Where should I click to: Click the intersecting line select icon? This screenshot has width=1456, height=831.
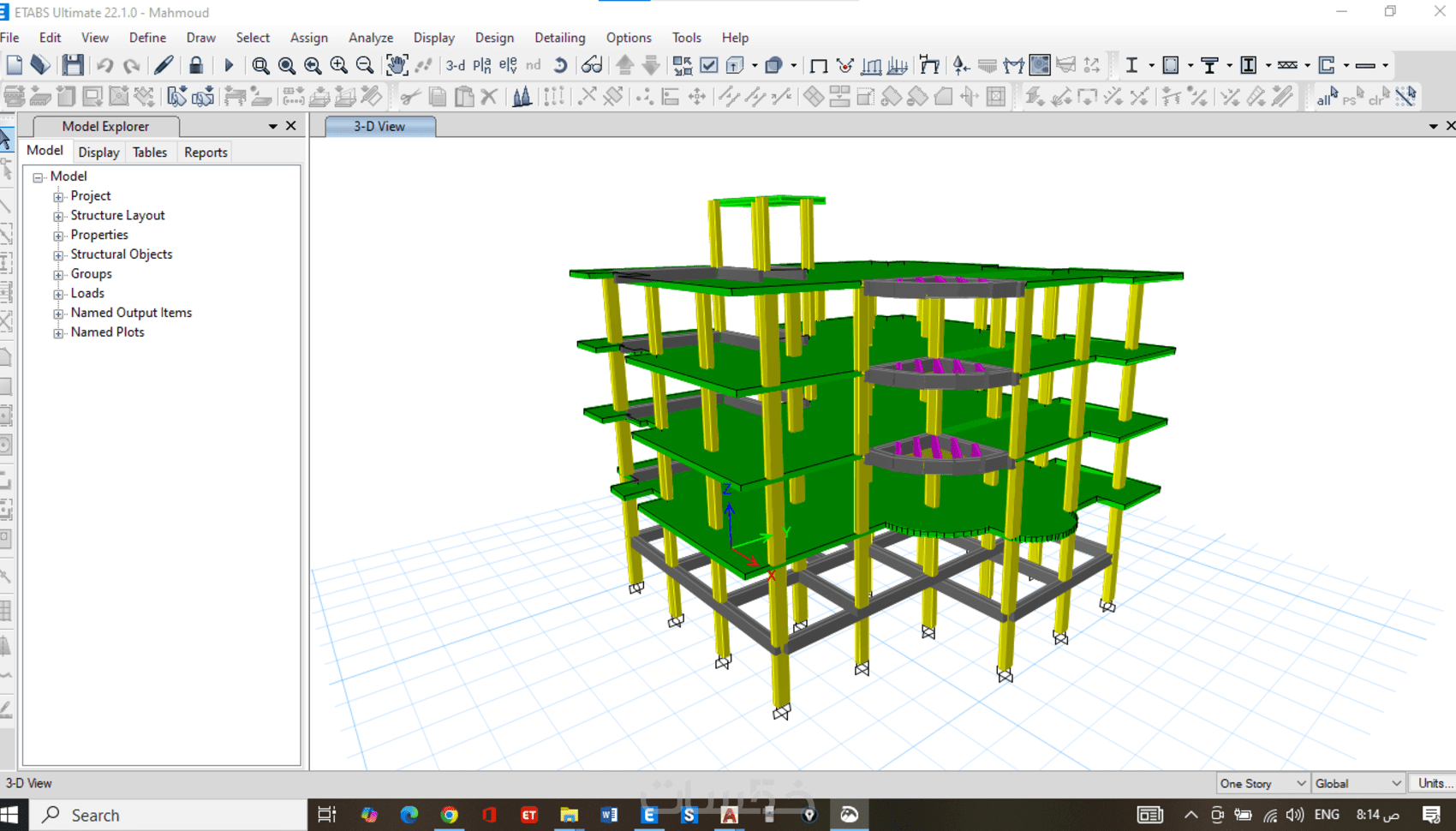coord(1405,96)
